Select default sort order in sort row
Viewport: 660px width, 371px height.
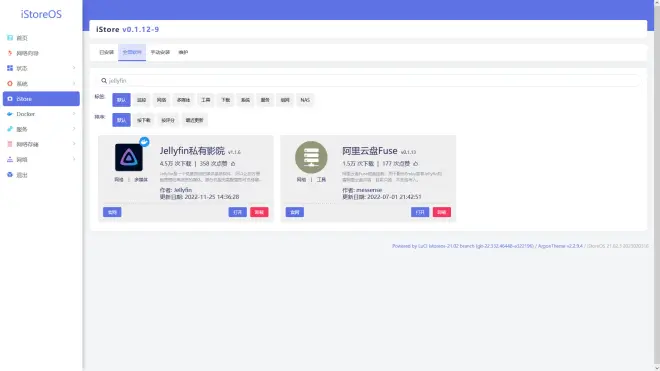coord(121,120)
